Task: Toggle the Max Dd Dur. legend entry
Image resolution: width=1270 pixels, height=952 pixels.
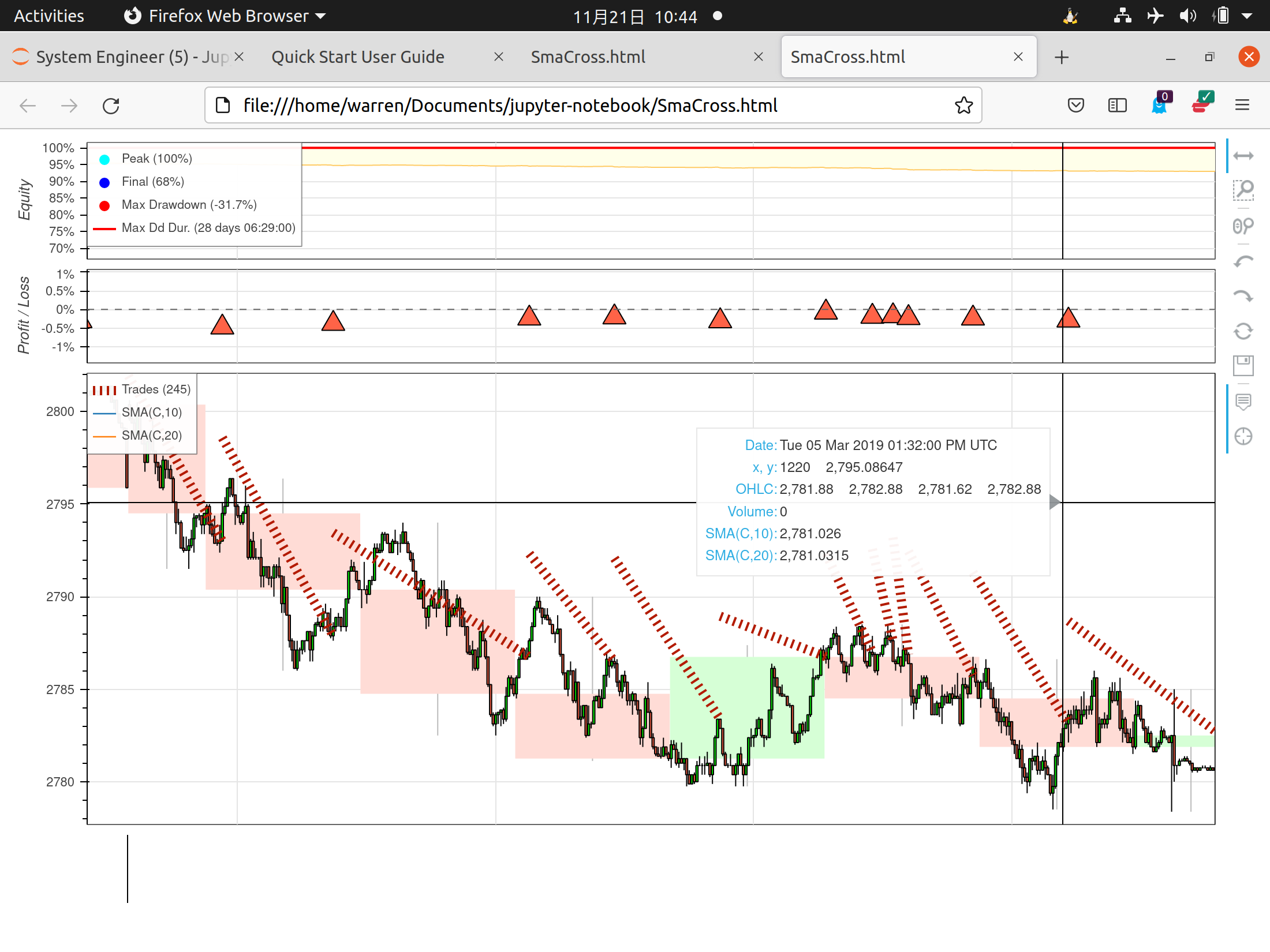Action: (195, 228)
